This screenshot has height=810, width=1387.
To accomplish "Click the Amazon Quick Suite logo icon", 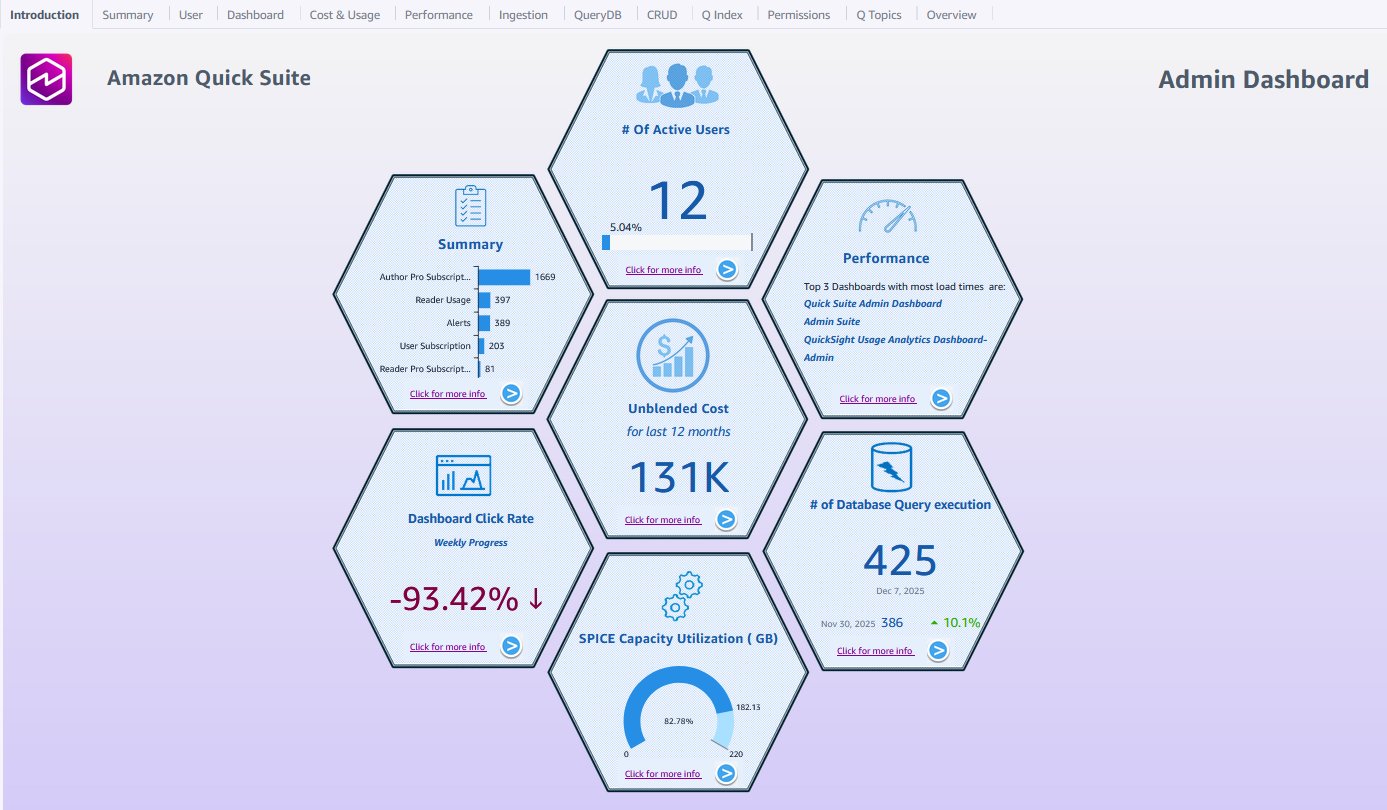I will click(46, 79).
